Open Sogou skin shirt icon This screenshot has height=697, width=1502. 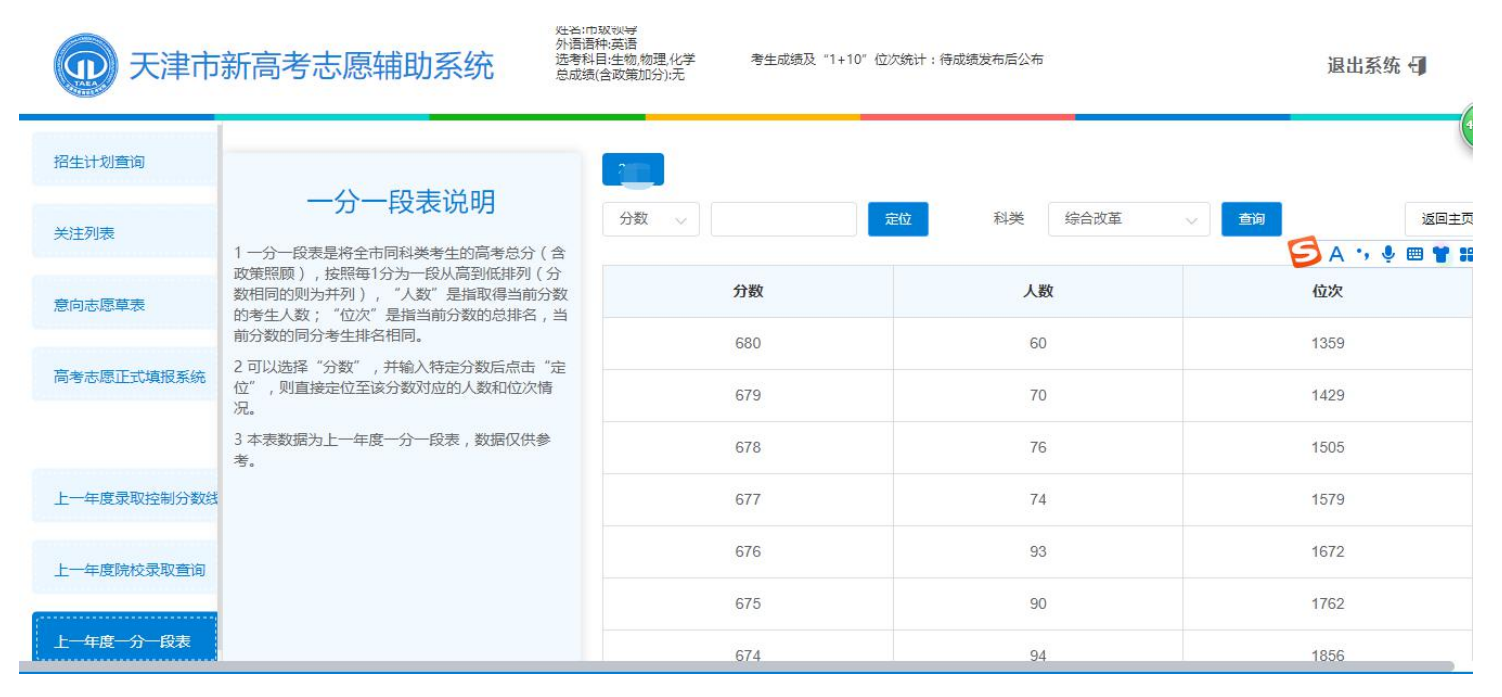[x=1440, y=254]
